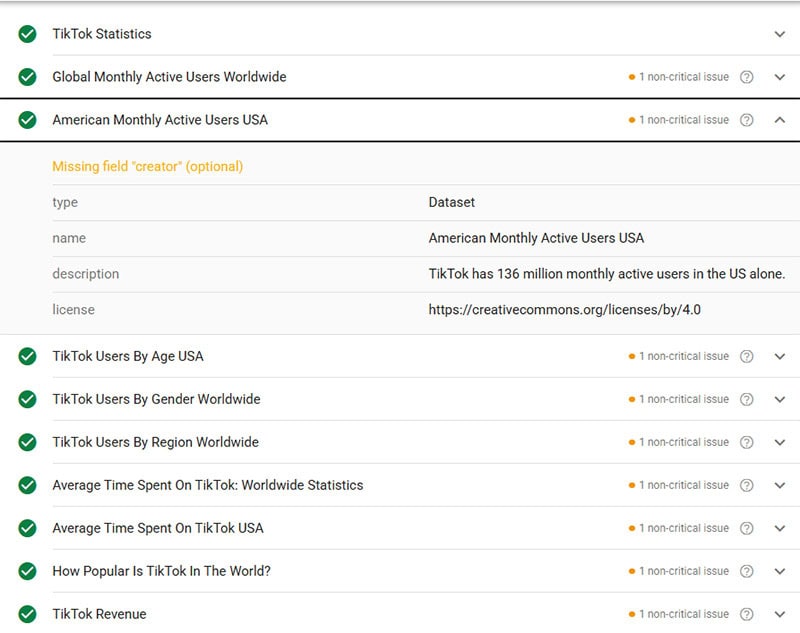Click the Missing field "creator" (optional) warning
The image size is (800, 633).
(x=147, y=167)
